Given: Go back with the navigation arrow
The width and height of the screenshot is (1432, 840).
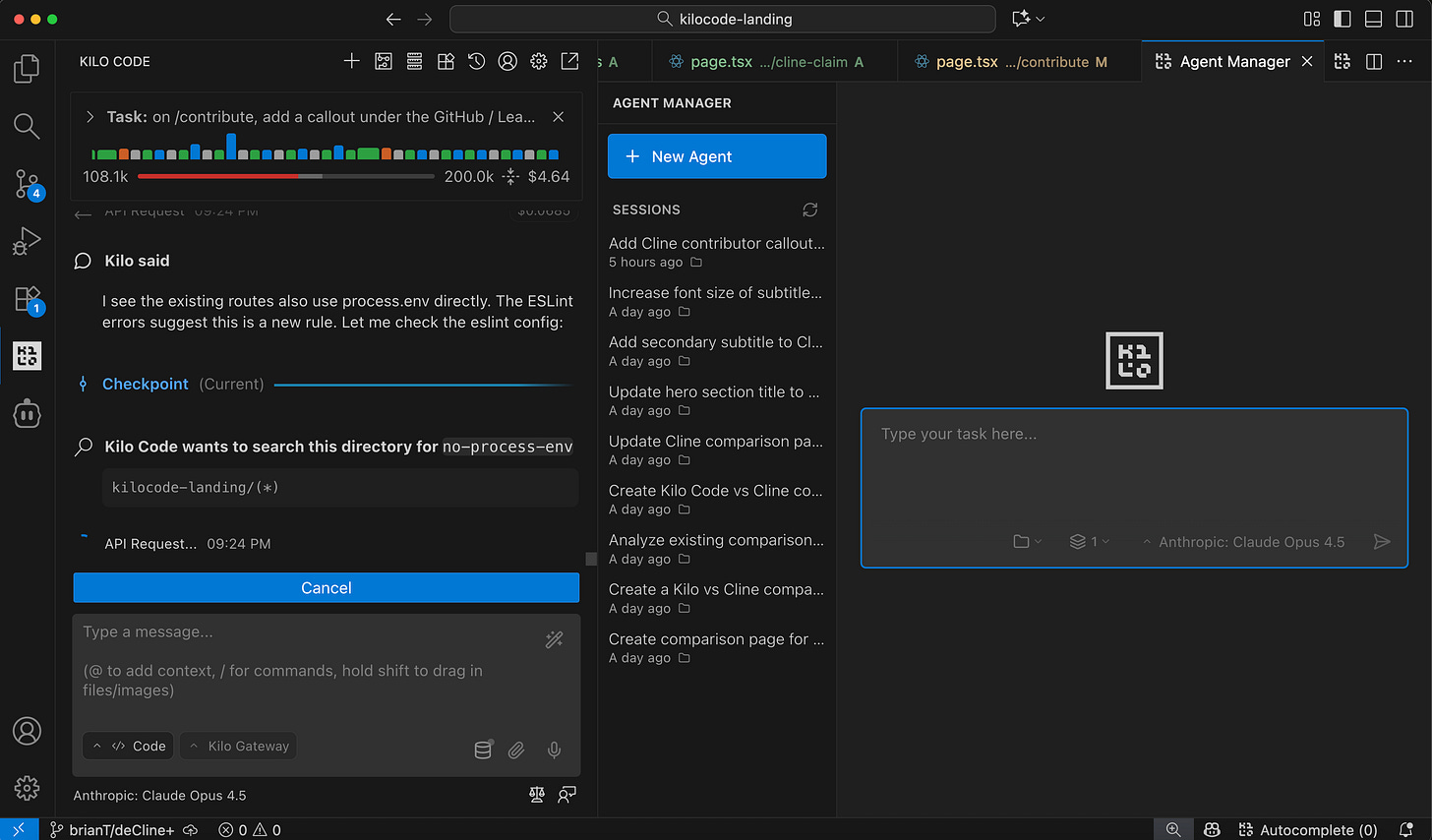Looking at the screenshot, I should tap(393, 19).
